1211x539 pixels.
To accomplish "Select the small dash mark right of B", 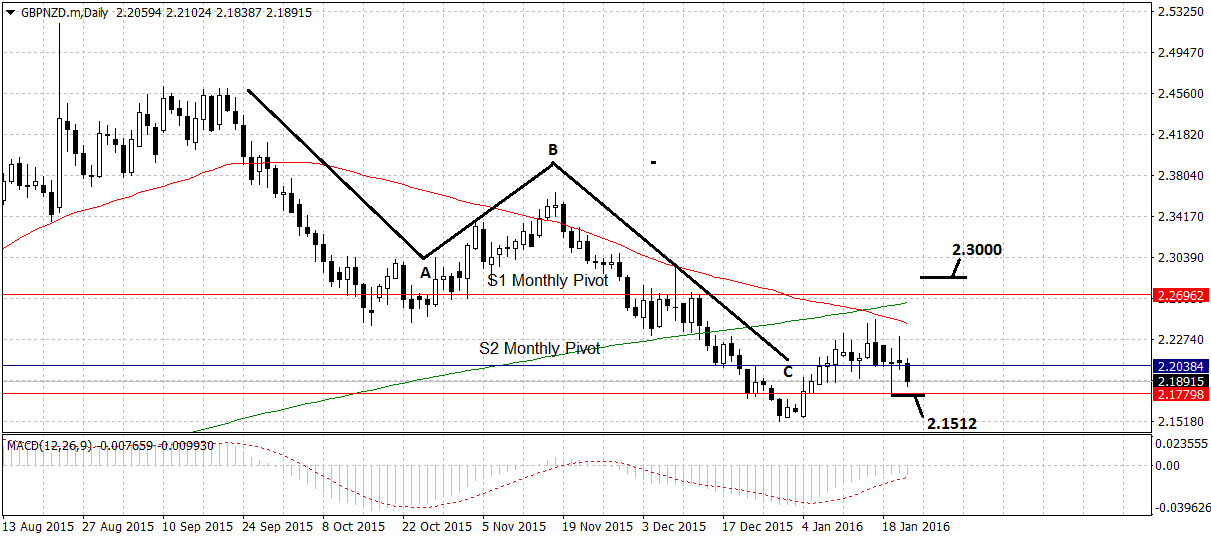I will tap(653, 162).
